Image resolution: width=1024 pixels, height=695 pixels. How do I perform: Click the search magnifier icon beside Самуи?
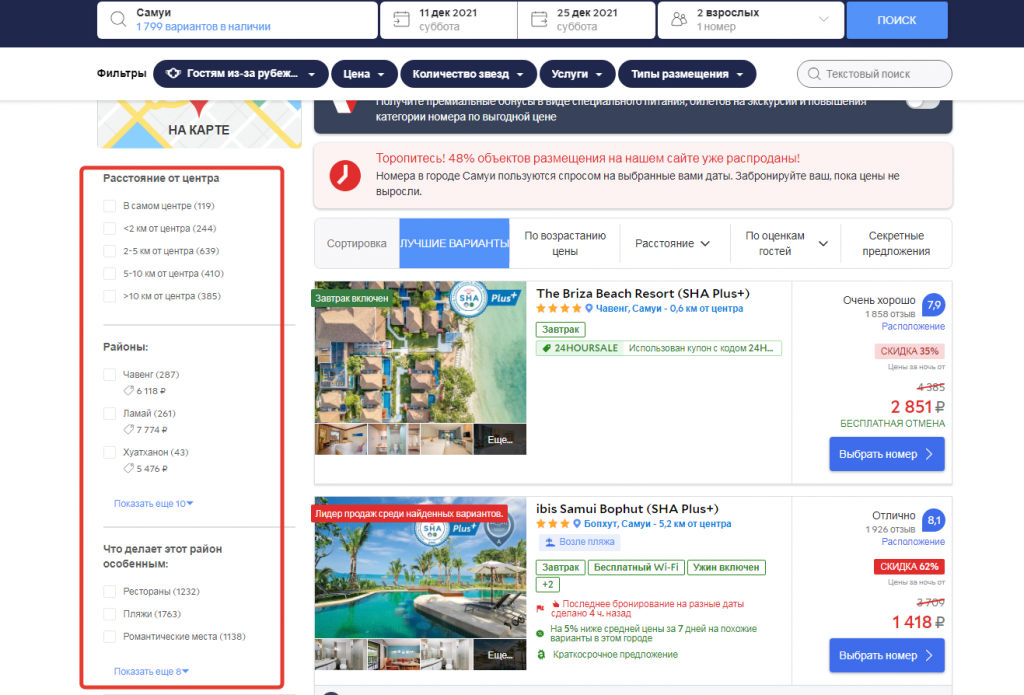[118, 19]
